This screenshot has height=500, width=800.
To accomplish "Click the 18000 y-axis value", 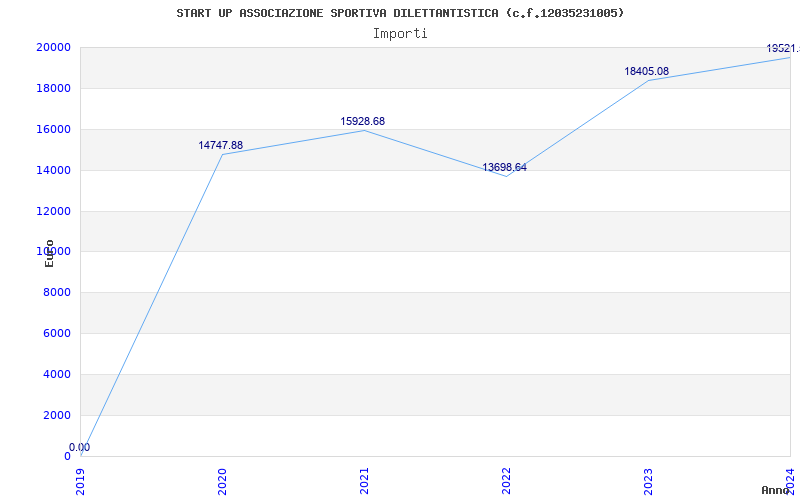I will [53, 88].
